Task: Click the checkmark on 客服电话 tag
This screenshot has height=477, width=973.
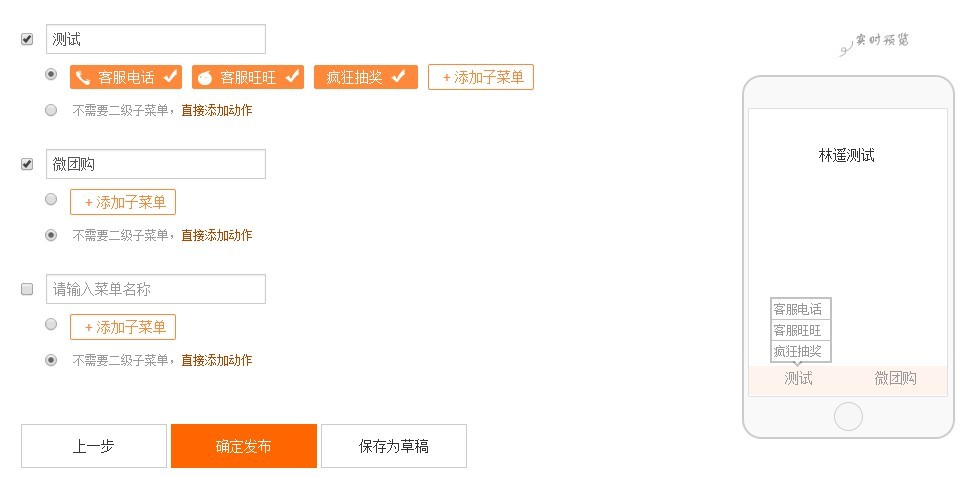Action: pos(170,76)
